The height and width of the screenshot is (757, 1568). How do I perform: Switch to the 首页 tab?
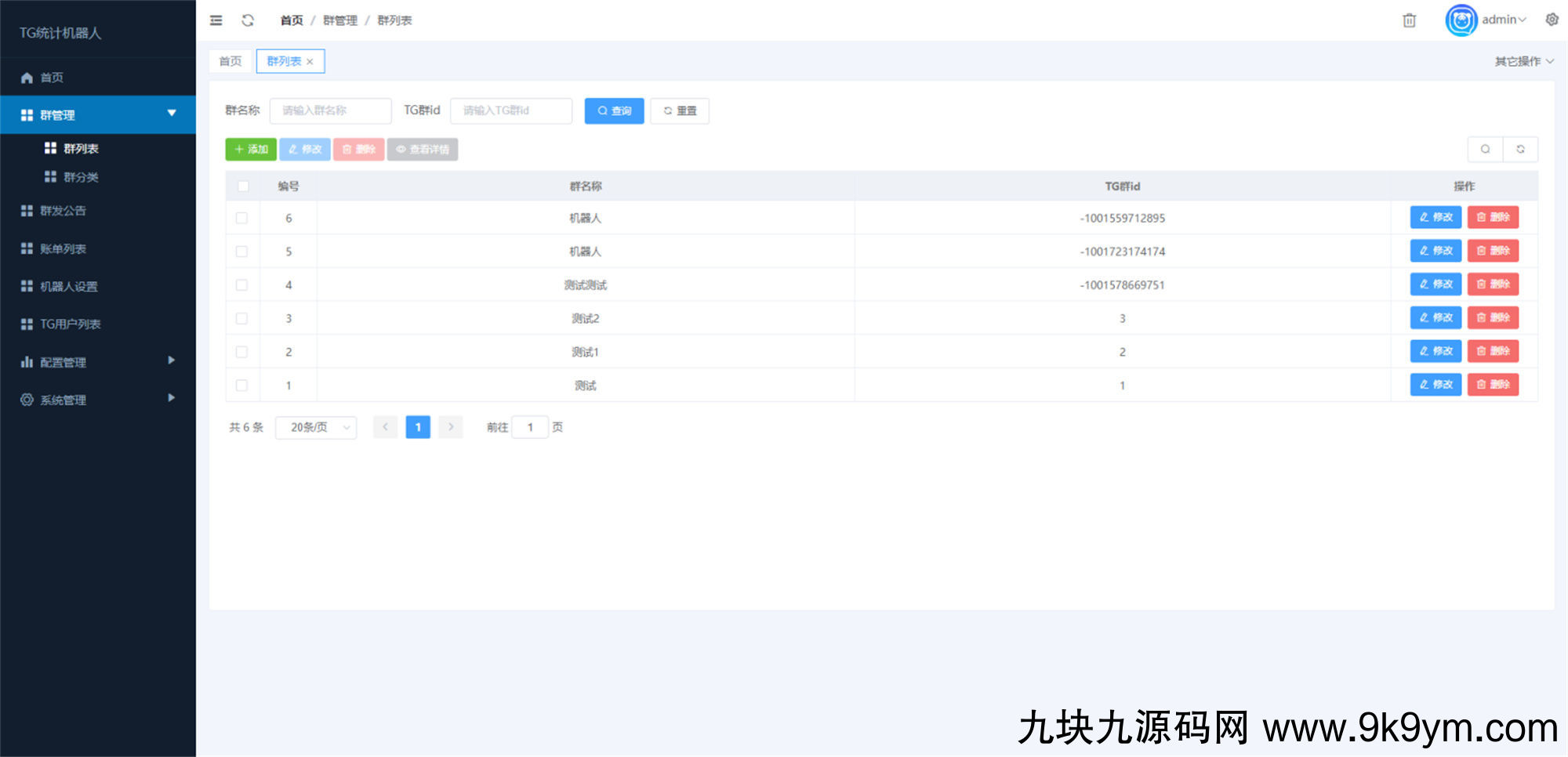pyautogui.click(x=230, y=61)
